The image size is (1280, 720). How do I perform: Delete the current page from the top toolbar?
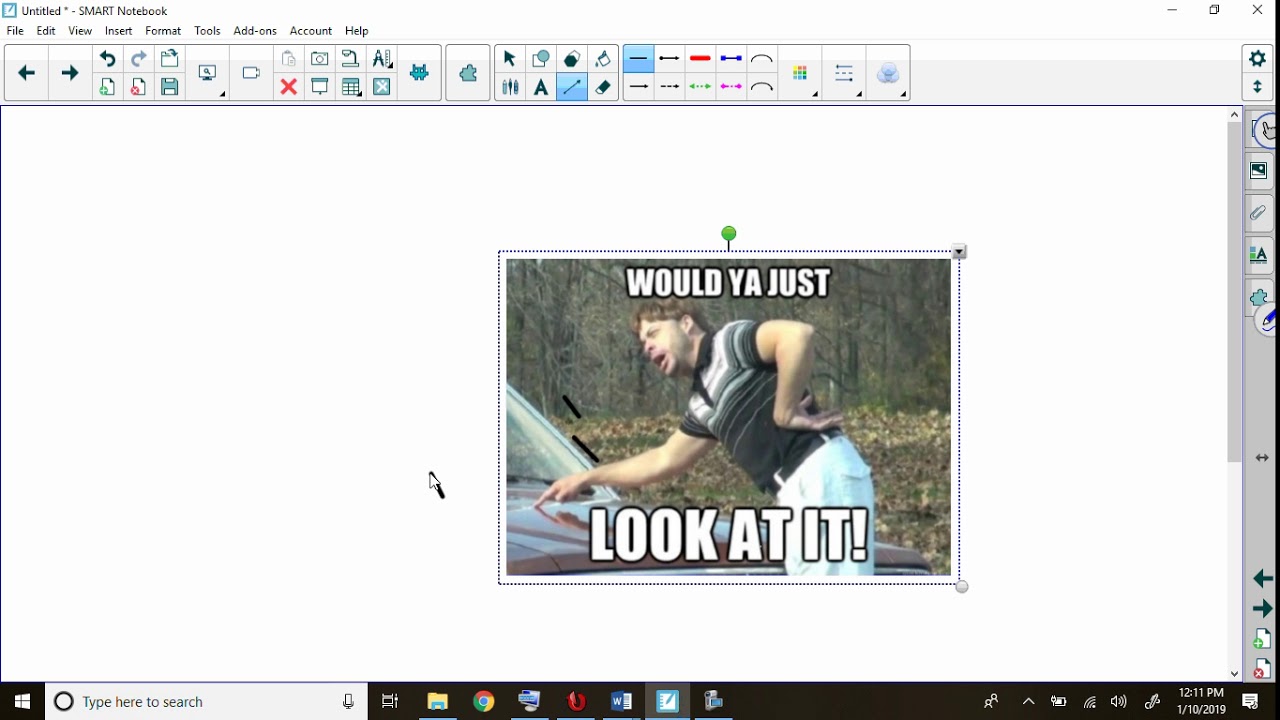coord(138,87)
